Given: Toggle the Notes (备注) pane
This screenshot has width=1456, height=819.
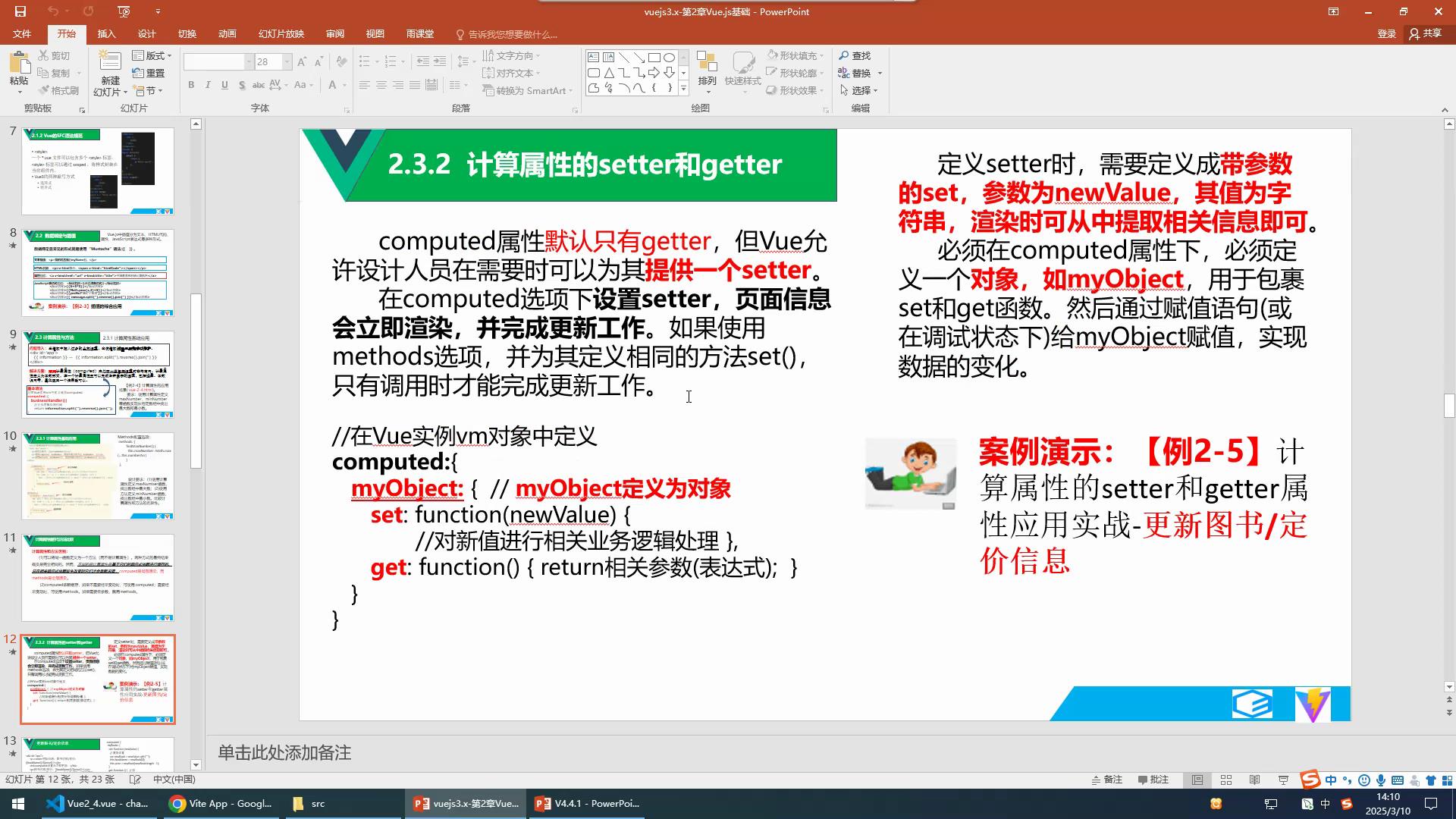Looking at the screenshot, I should tap(1106, 780).
